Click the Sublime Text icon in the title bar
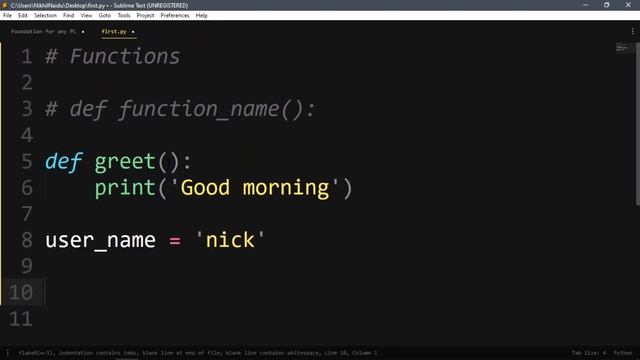Image resolution: width=640 pixels, height=360 pixels. (x=5, y=5)
